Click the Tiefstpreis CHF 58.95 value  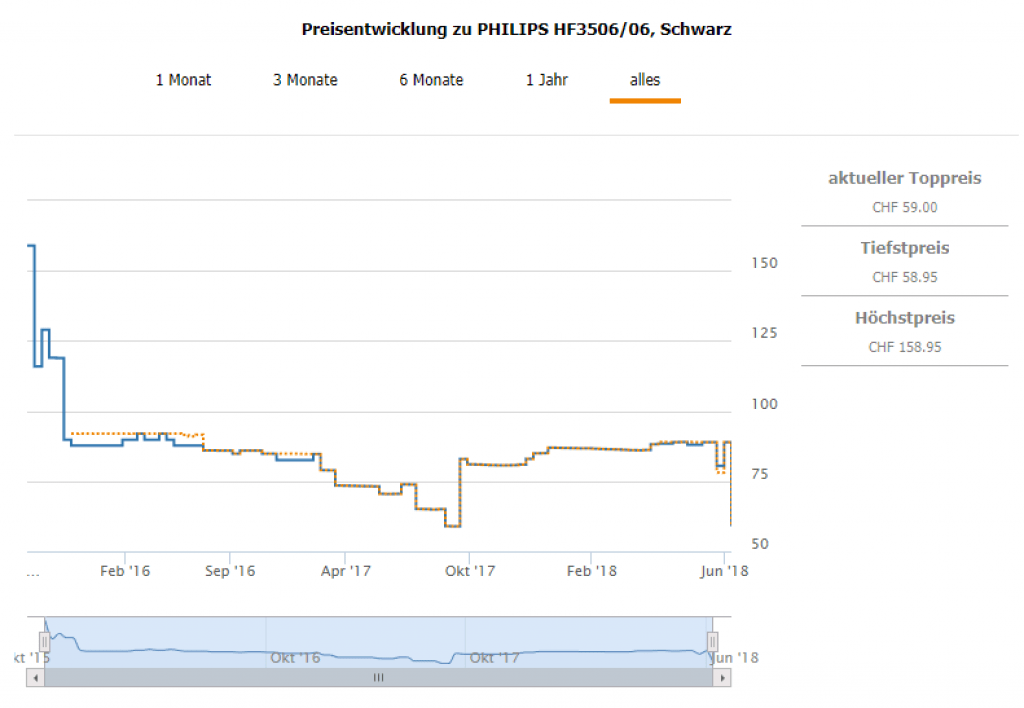click(x=905, y=277)
